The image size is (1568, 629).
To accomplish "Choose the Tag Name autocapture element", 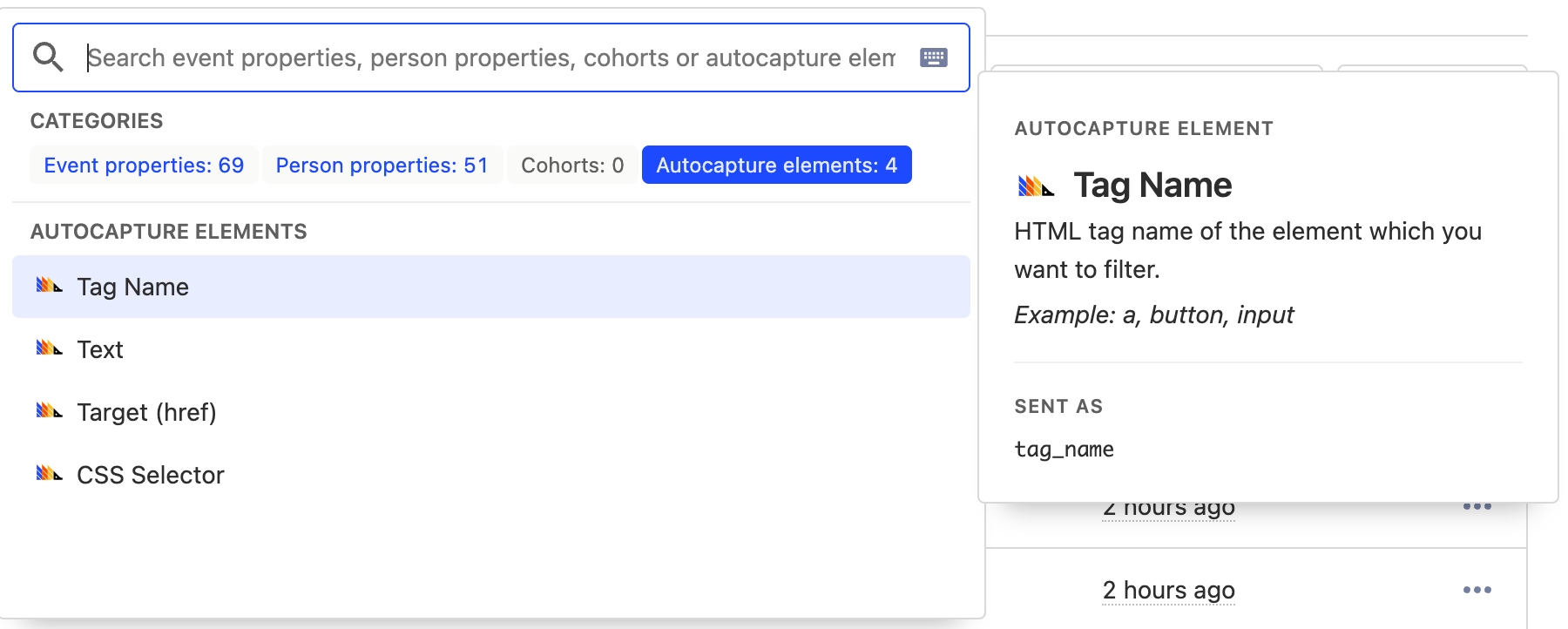I will click(132, 287).
